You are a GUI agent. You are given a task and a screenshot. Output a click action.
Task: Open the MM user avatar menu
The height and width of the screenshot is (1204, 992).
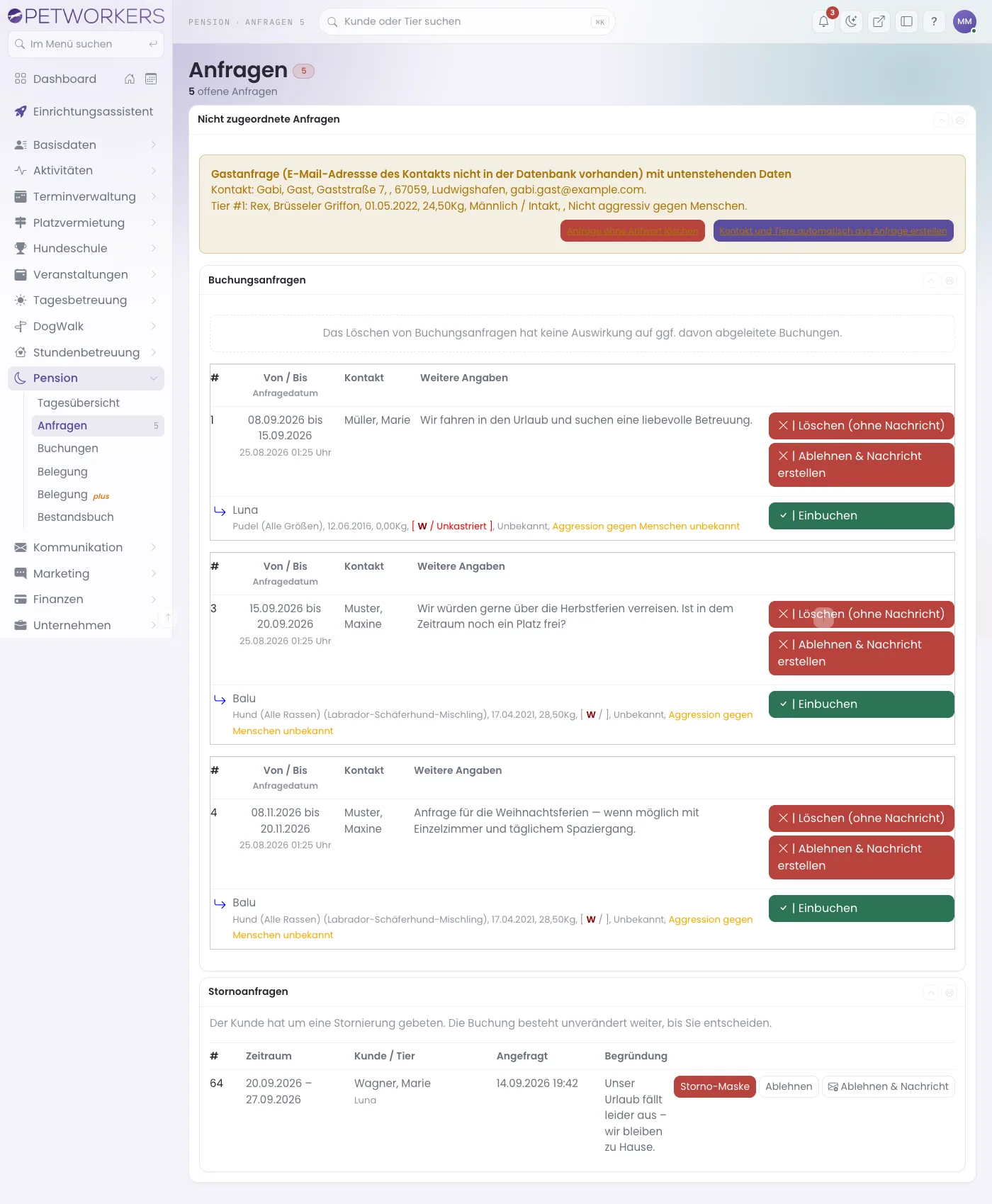[x=964, y=21]
